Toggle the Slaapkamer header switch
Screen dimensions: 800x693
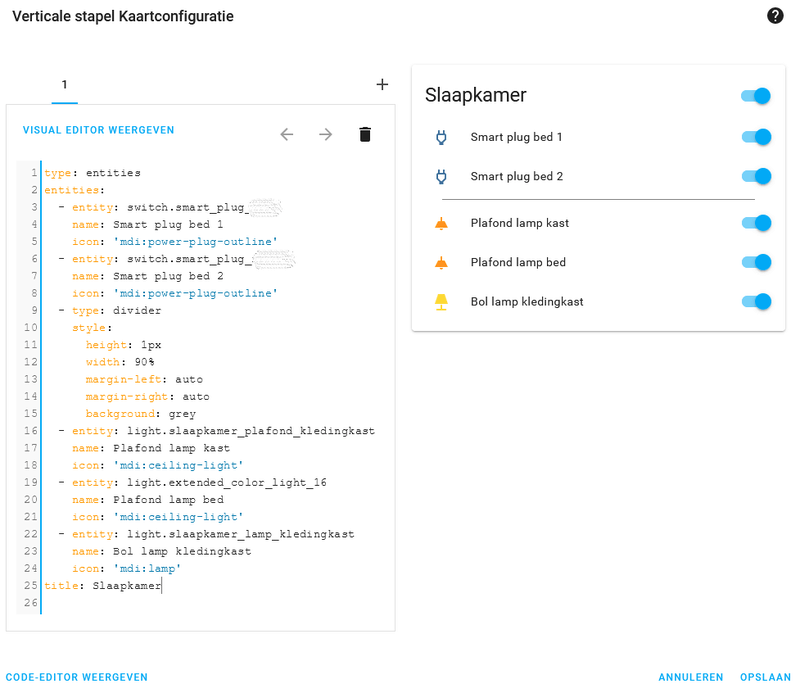(756, 96)
